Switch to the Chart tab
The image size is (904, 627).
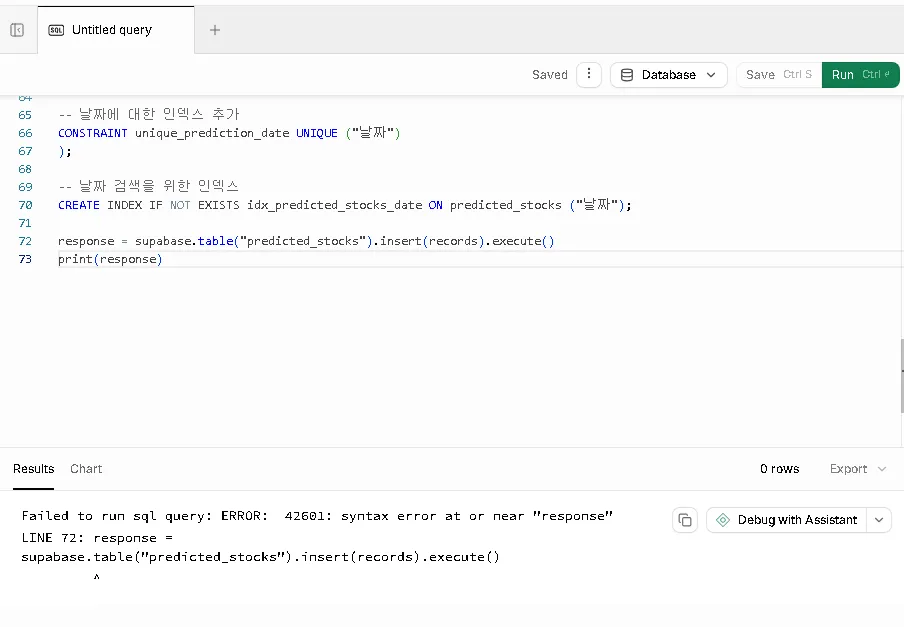pos(86,469)
